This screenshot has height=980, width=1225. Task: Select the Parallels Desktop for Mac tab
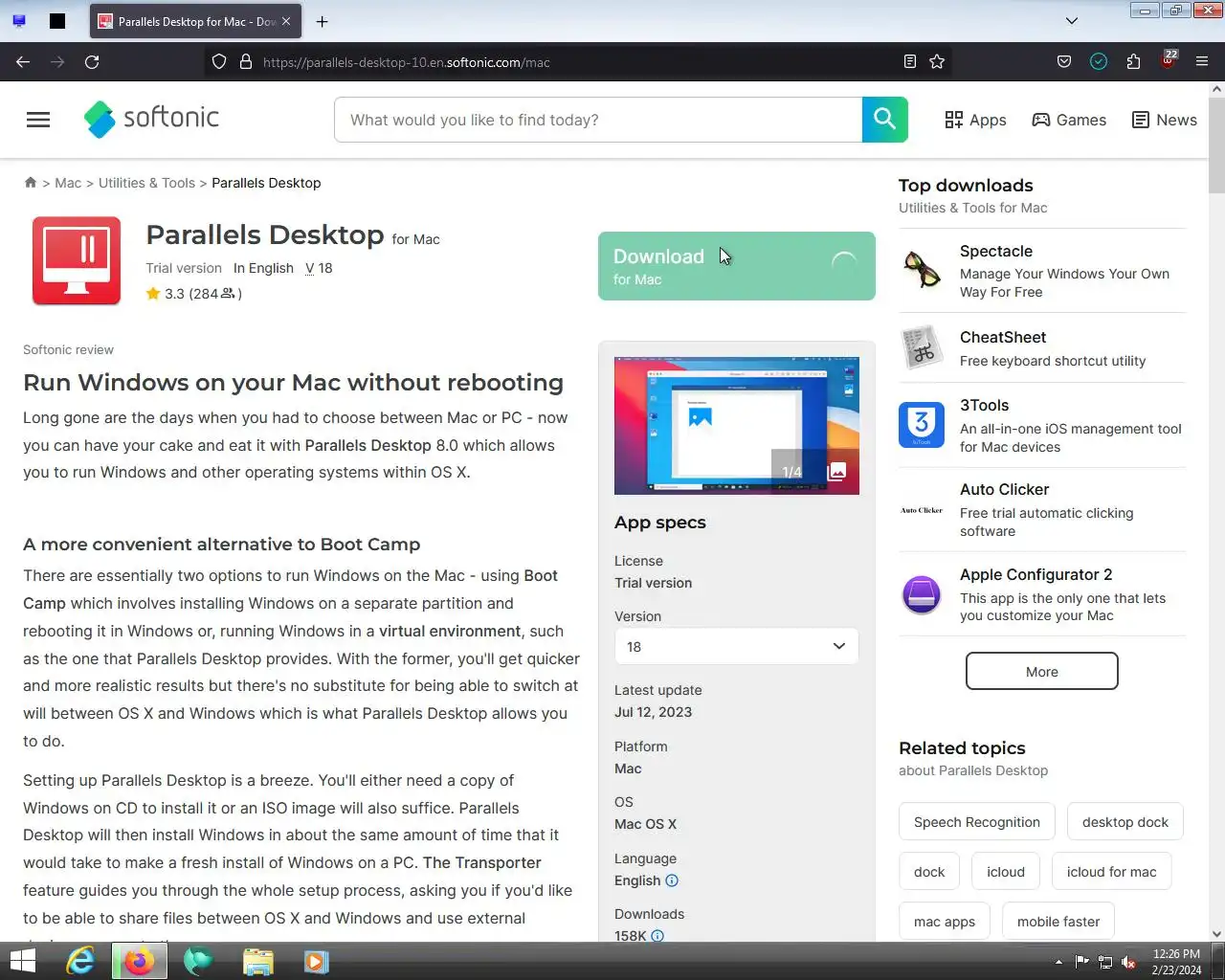click(x=196, y=21)
